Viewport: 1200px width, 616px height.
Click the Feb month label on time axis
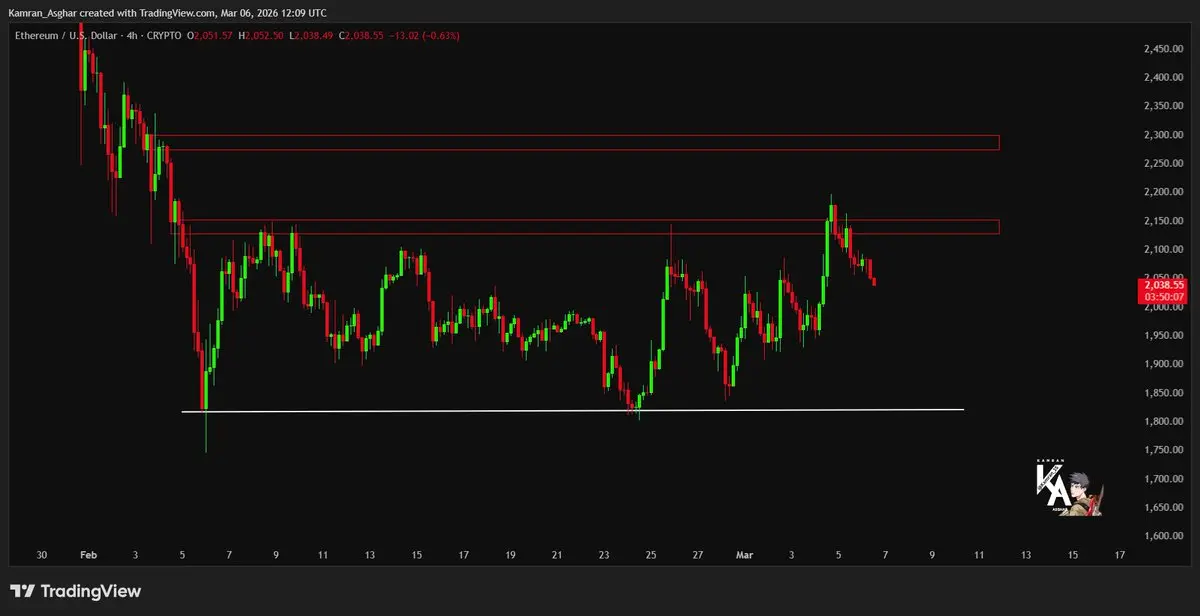pos(87,554)
